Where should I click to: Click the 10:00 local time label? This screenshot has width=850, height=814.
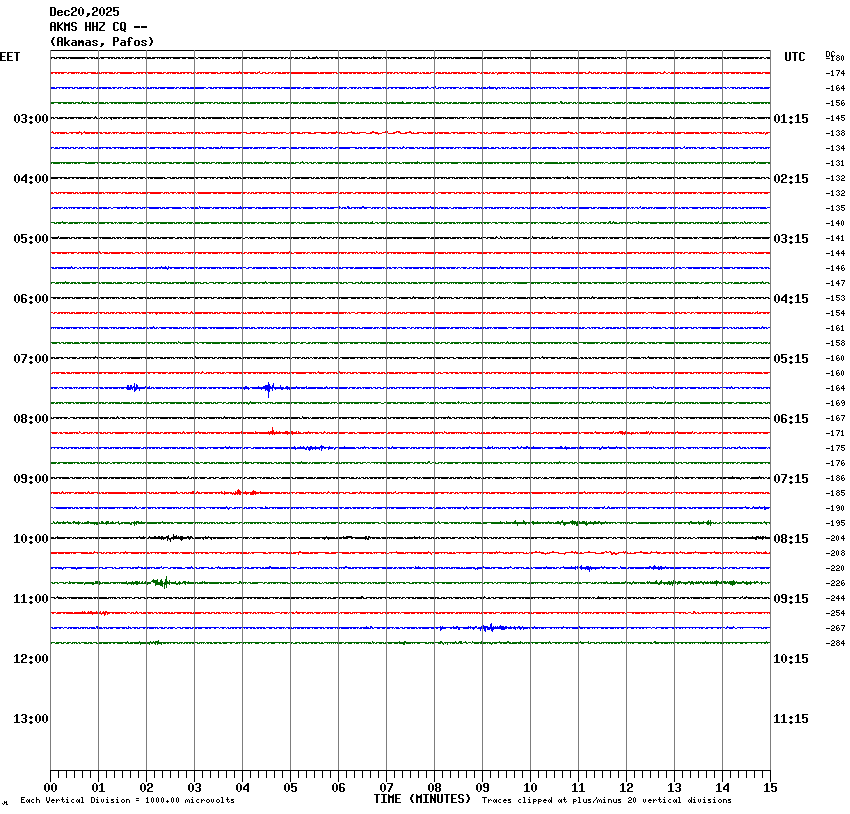point(30,539)
